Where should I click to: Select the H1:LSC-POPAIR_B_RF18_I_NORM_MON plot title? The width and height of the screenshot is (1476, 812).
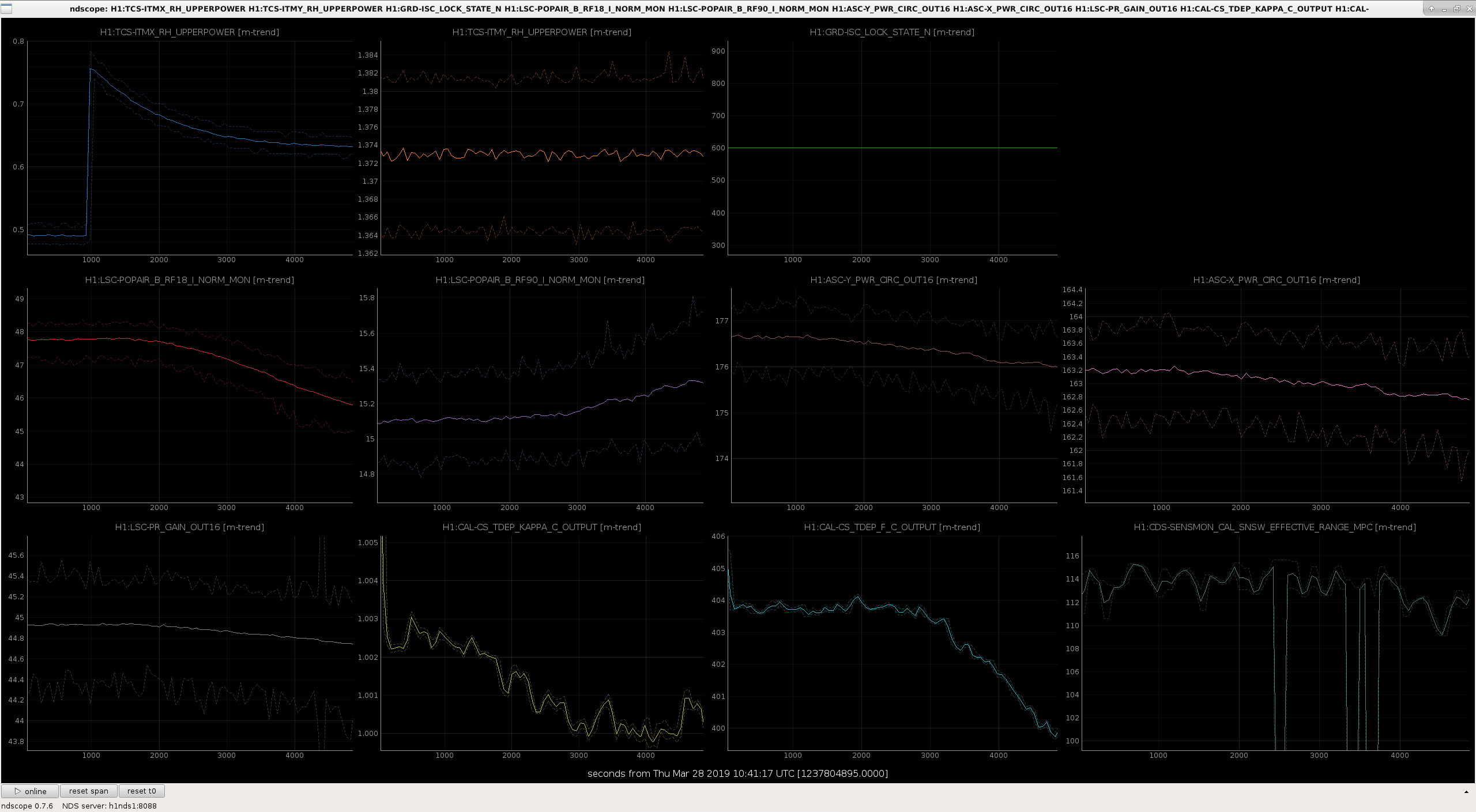(190, 280)
